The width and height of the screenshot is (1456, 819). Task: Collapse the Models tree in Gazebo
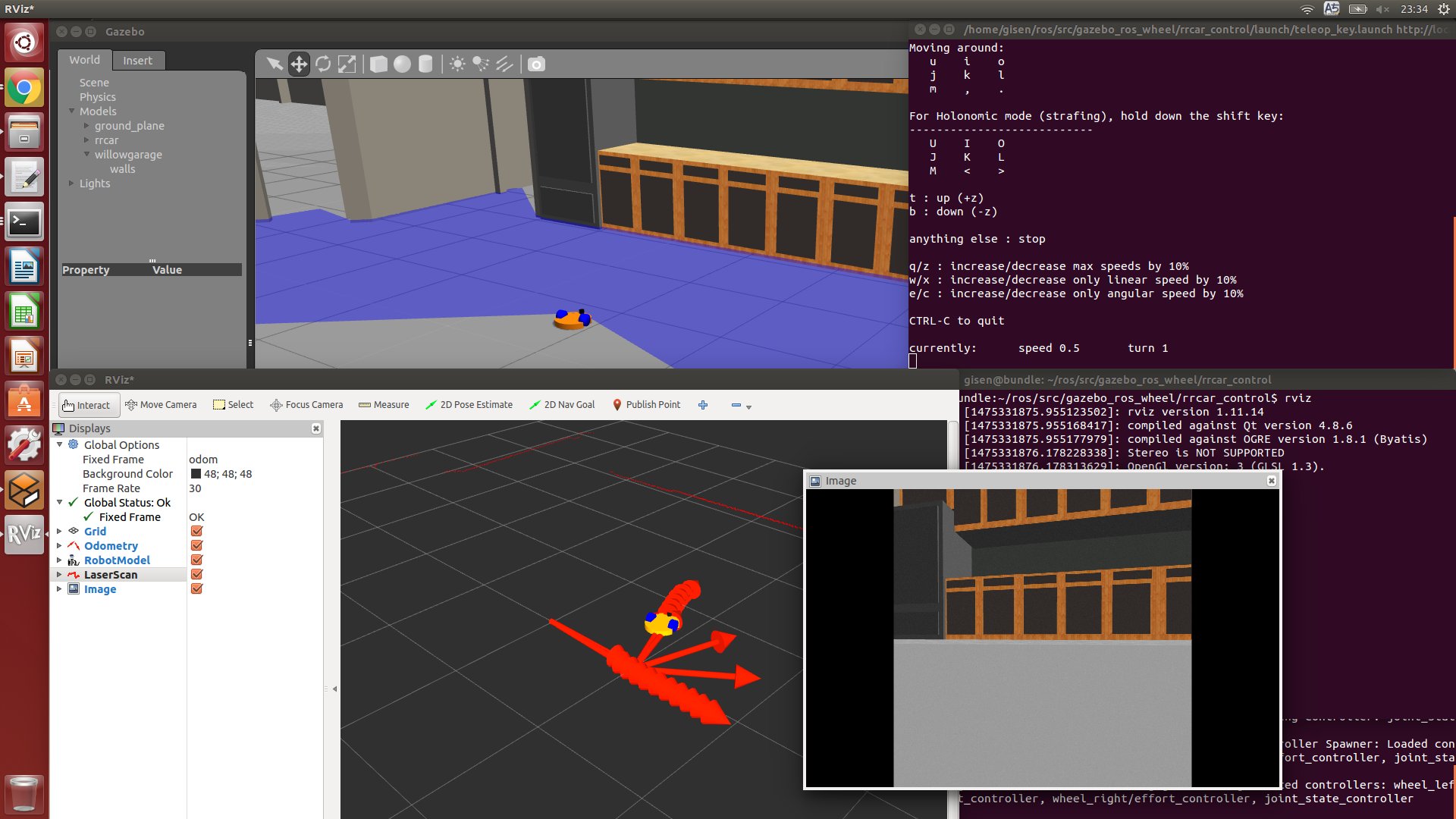[x=72, y=111]
